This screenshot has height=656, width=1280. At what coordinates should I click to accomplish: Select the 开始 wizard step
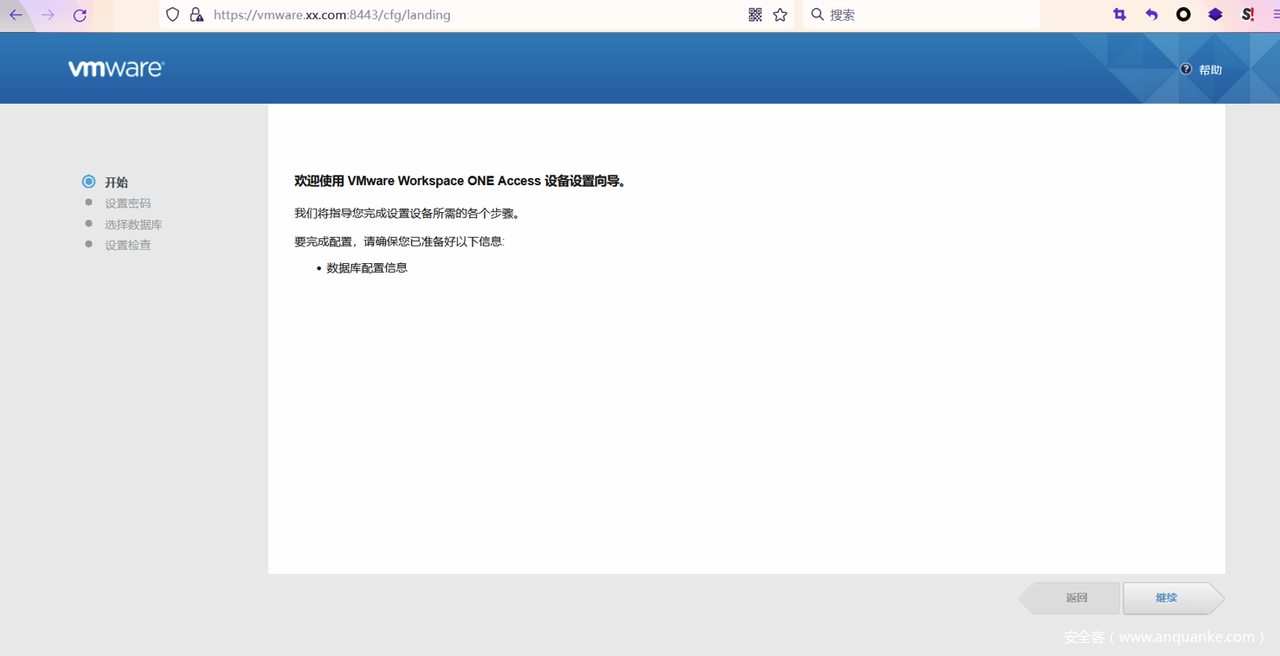tap(116, 182)
